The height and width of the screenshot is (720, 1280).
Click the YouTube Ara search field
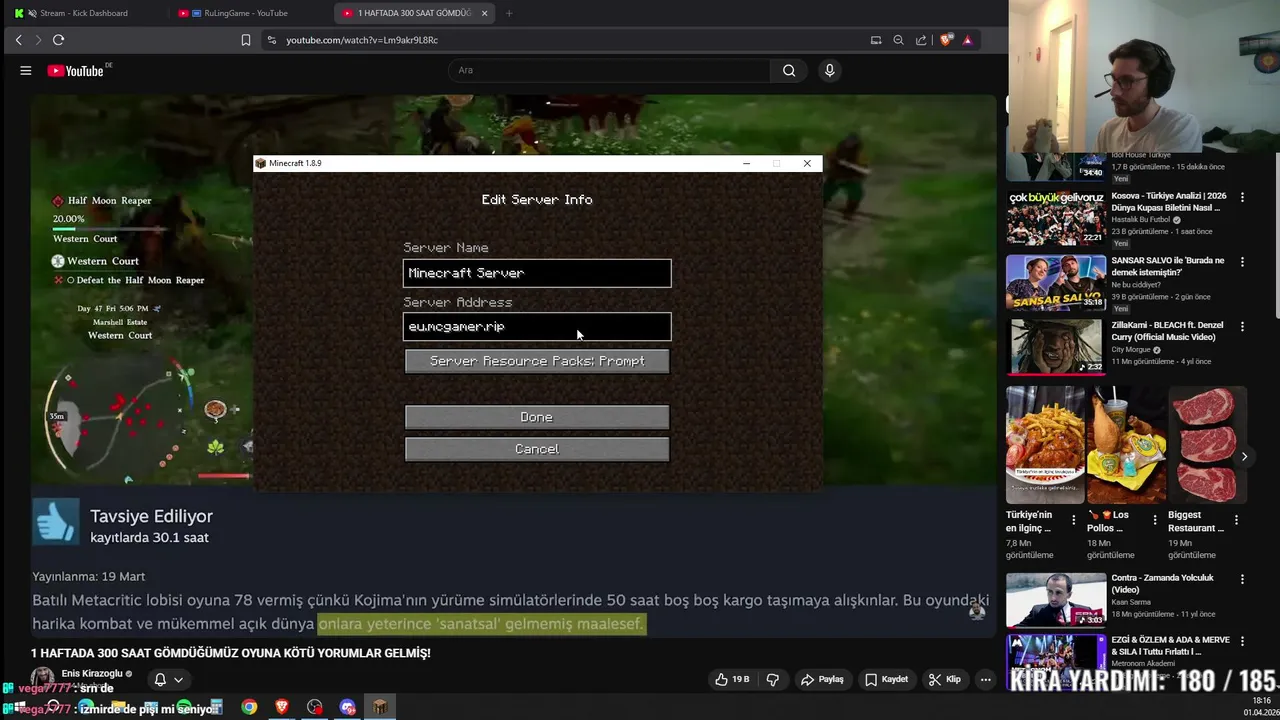click(610, 70)
